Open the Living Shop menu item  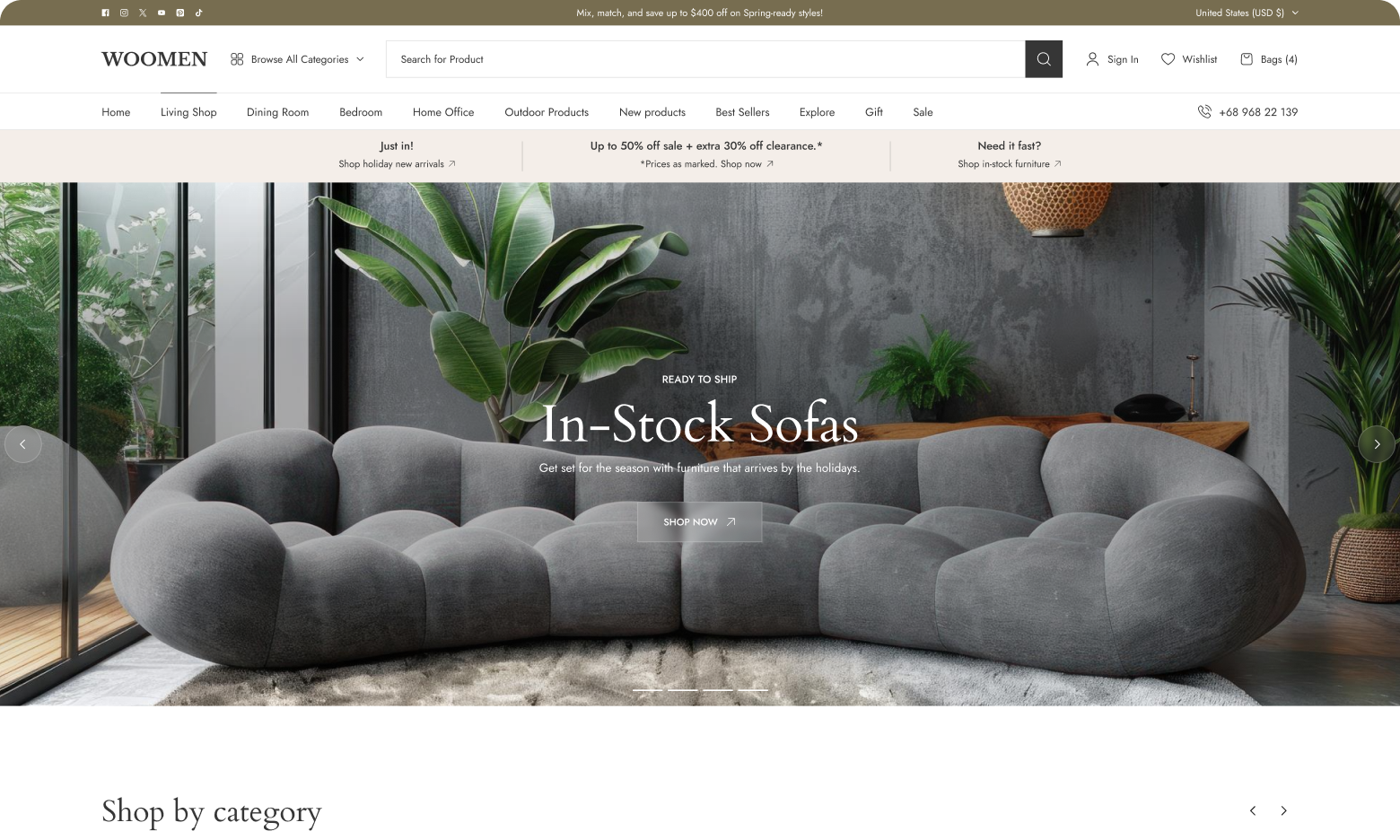click(188, 112)
